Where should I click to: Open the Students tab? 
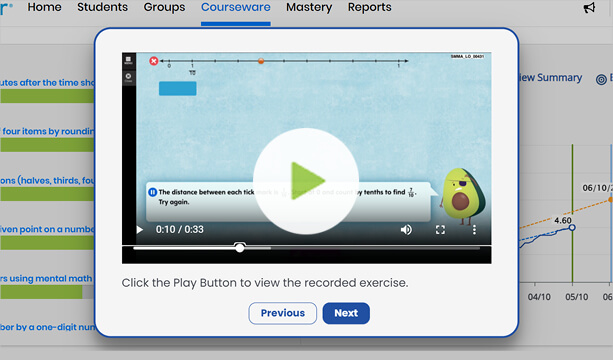pyautogui.click(x=102, y=7)
